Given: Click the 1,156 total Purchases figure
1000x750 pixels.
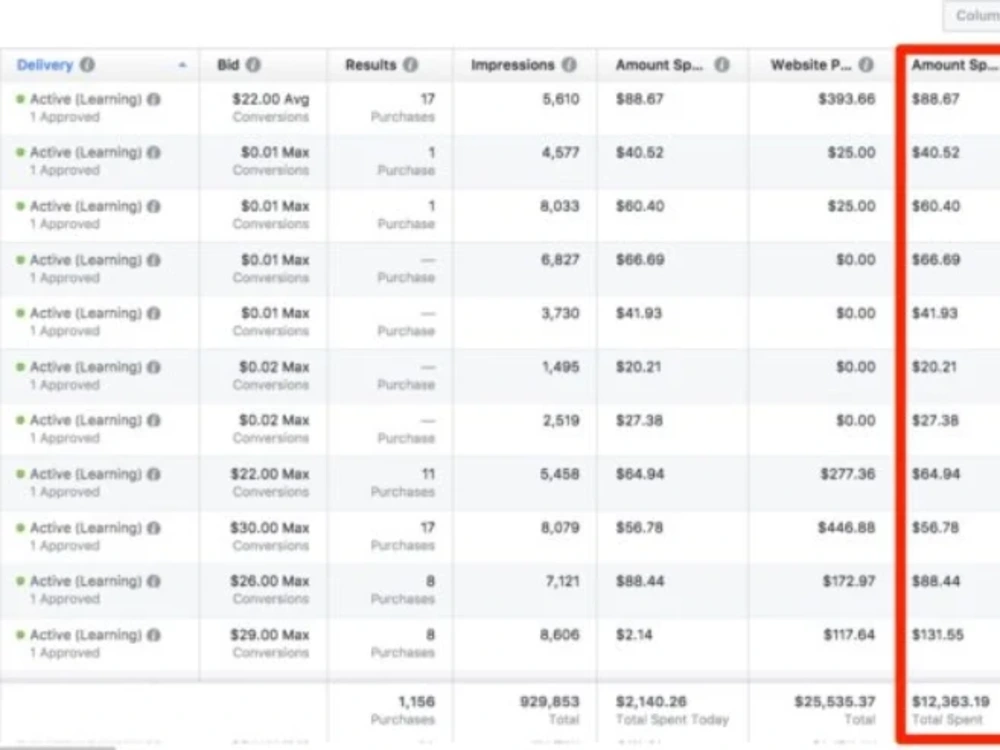Looking at the screenshot, I should pyautogui.click(x=416, y=702).
